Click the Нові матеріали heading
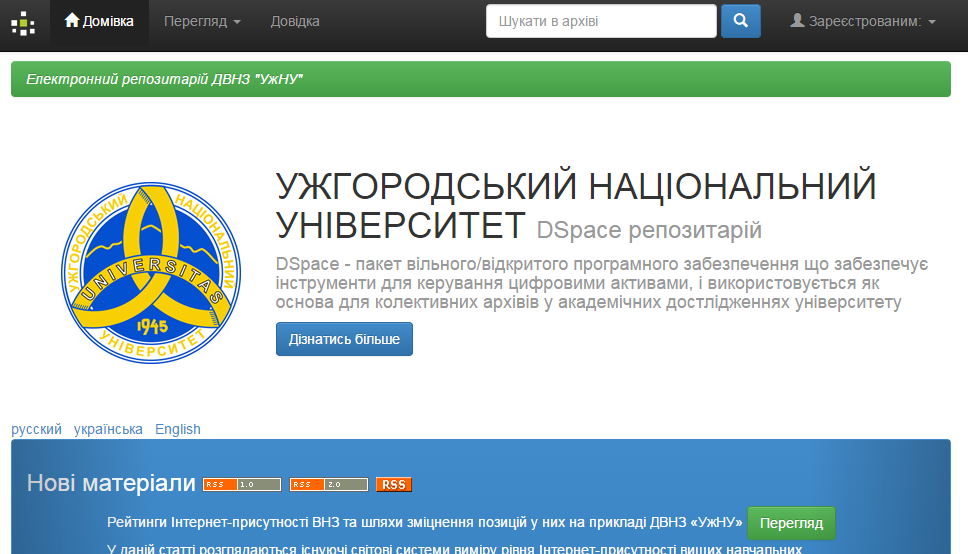The image size is (968, 554). pos(111,484)
